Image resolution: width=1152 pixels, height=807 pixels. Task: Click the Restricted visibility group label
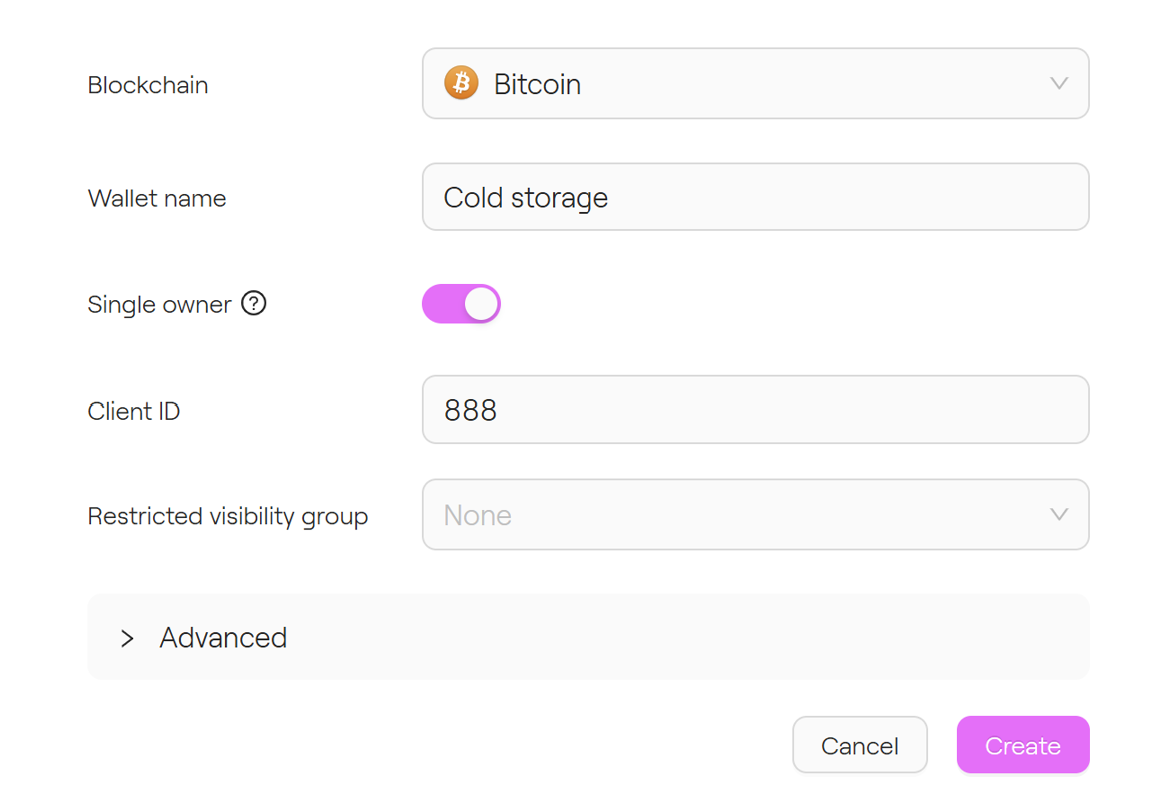[228, 516]
